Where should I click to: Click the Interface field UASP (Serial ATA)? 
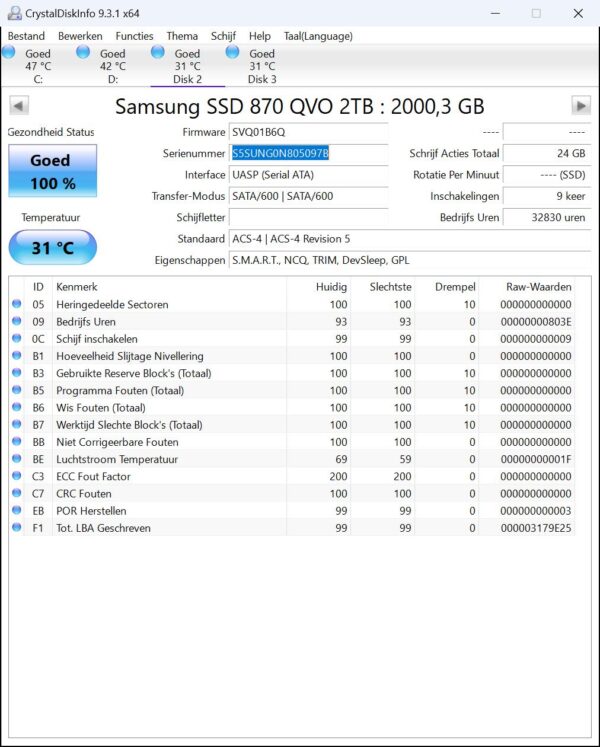click(308, 175)
